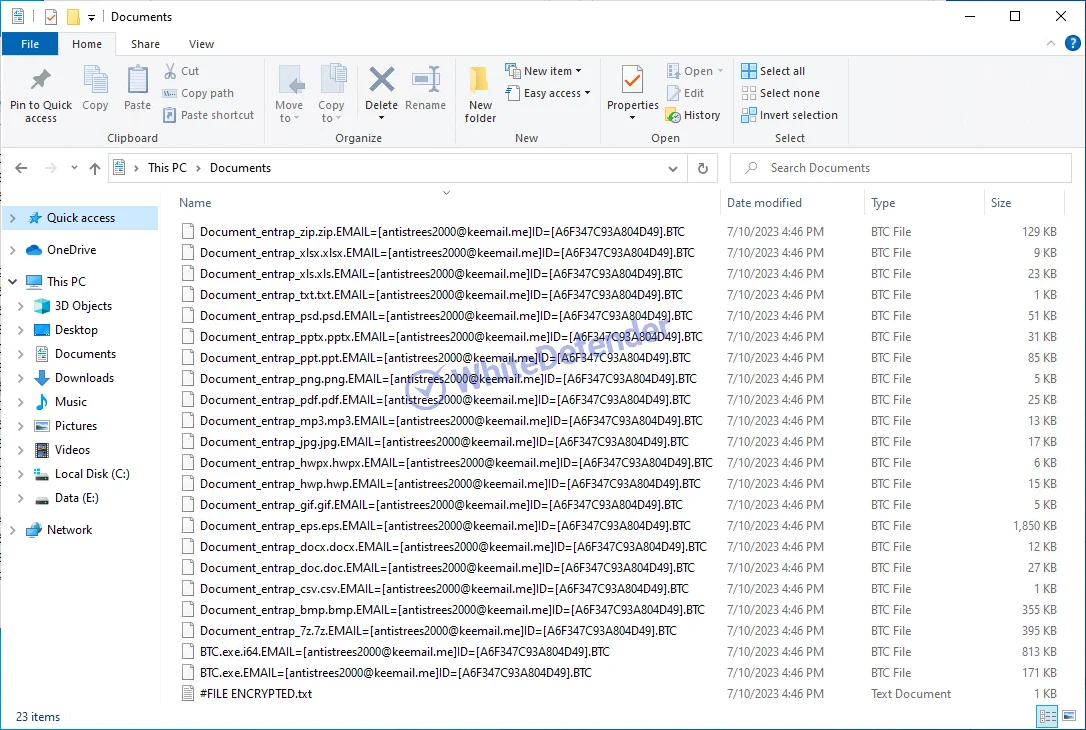Switch to the details view in the status bar
This screenshot has width=1086, height=730.
tap(1048, 716)
